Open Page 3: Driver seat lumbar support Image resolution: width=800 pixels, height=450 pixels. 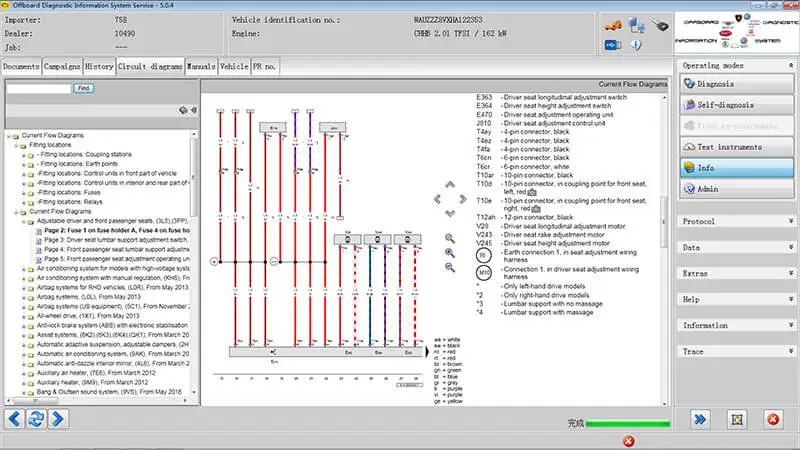[x=115, y=240]
